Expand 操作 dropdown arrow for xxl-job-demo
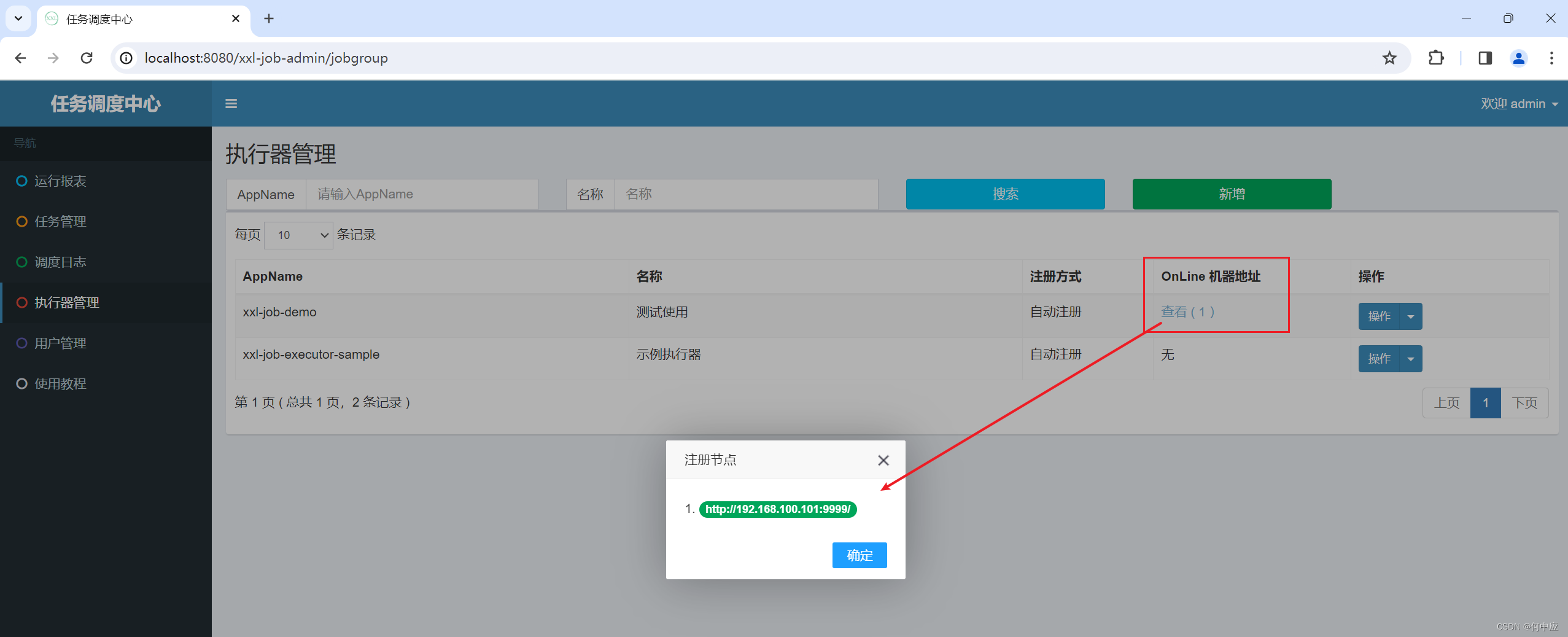The width and height of the screenshot is (1568, 637). pos(1411,316)
